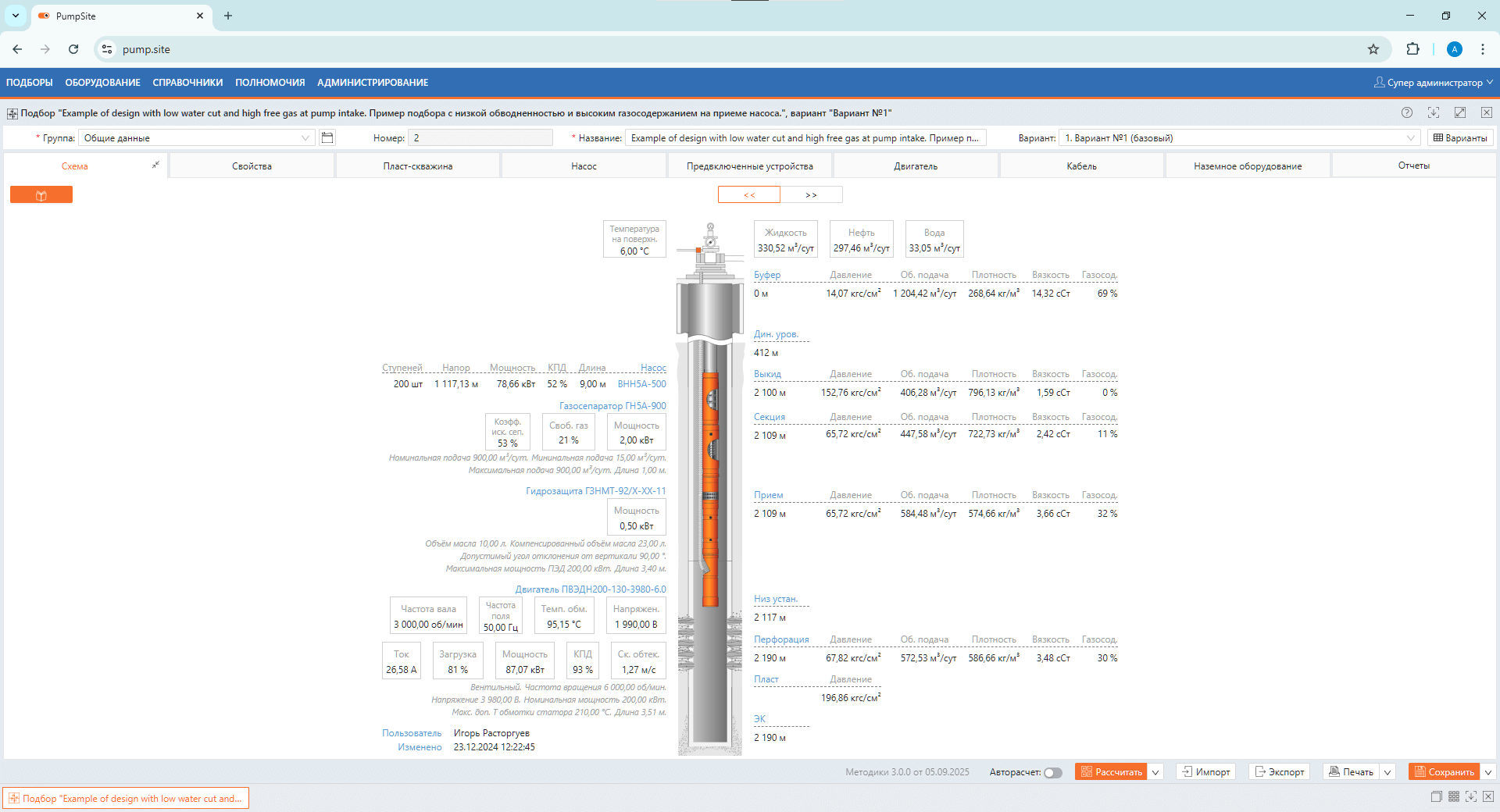Open the Газосепаратор ГН5А-900 link

pos(612,406)
